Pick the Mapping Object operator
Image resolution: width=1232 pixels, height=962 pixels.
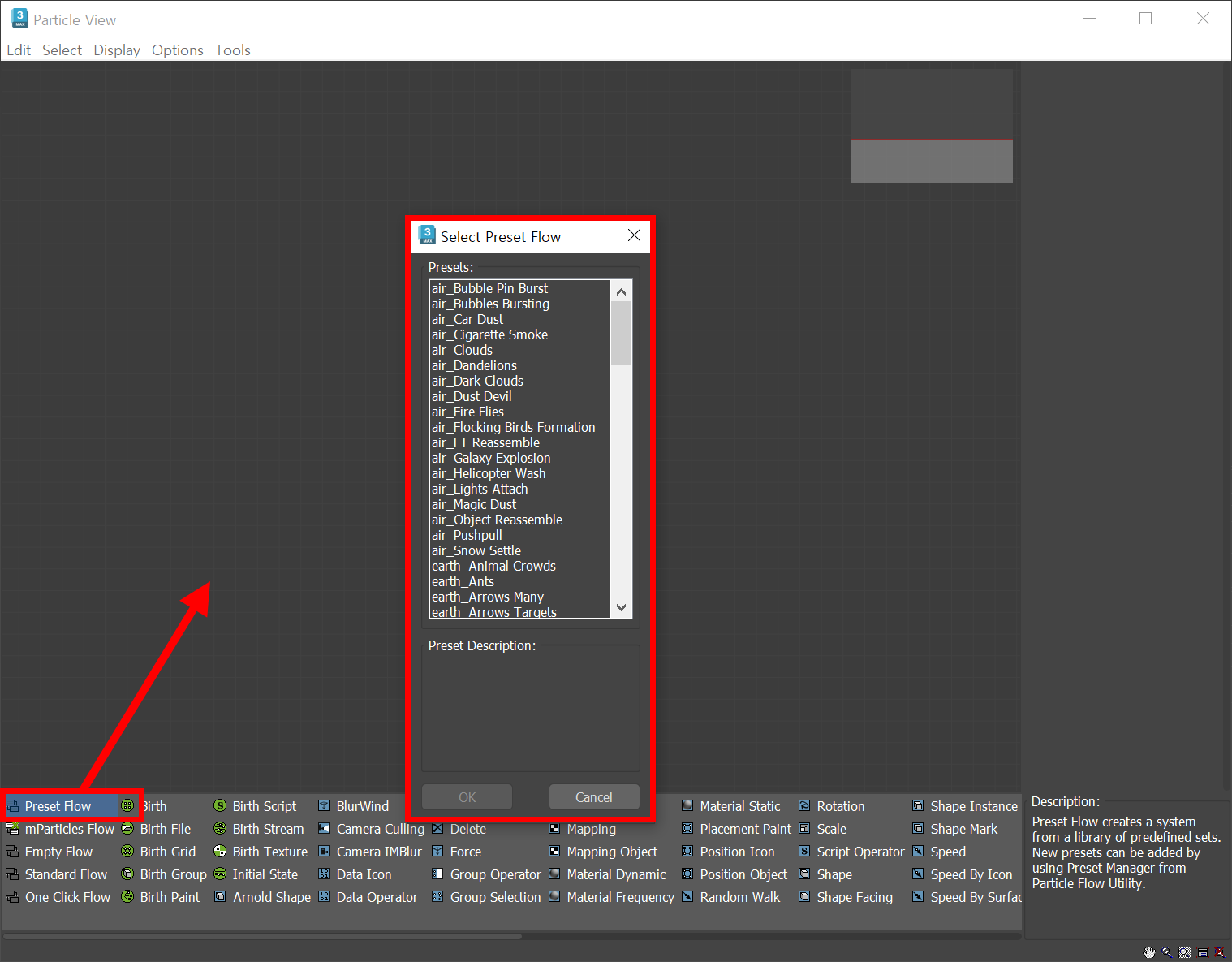click(604, 852)
